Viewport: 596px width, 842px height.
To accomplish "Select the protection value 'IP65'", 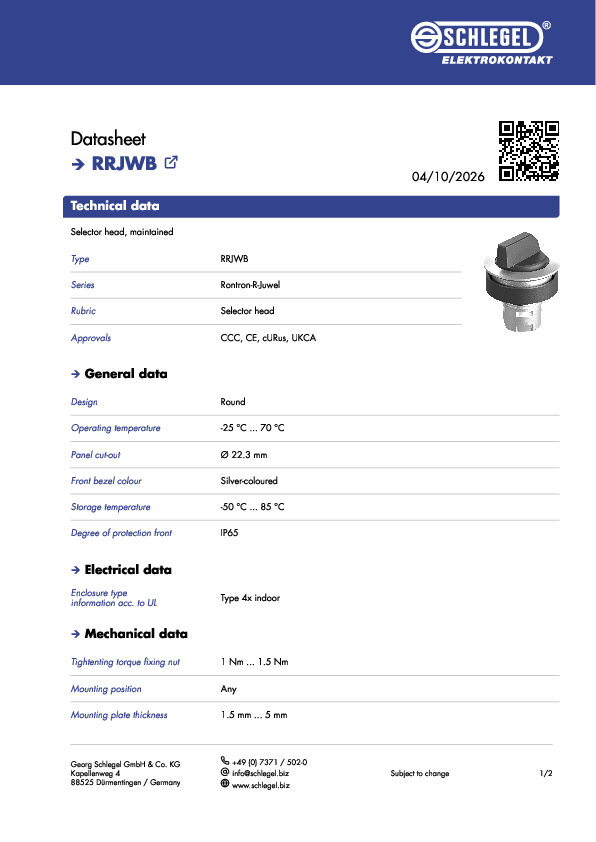I will coord(229,533).
